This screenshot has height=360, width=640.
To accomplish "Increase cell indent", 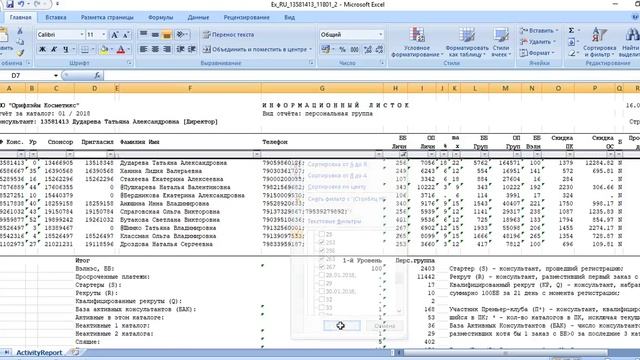I will (x=192, y=49).
